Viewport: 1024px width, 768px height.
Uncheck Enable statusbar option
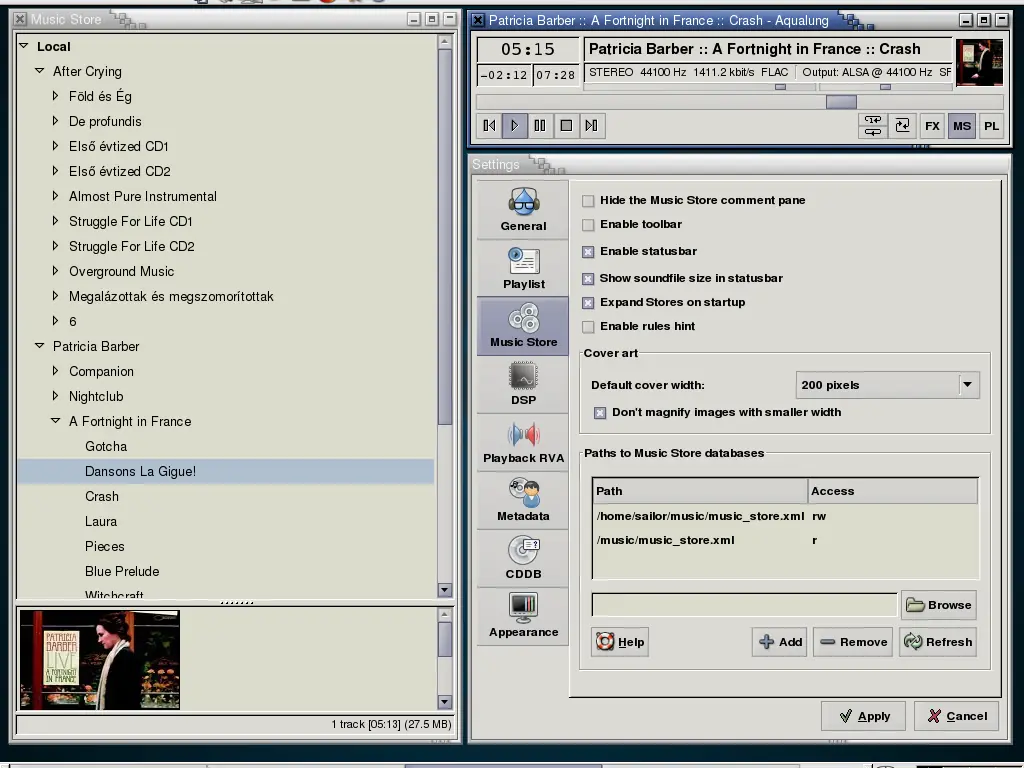click(x=588, y=251)
